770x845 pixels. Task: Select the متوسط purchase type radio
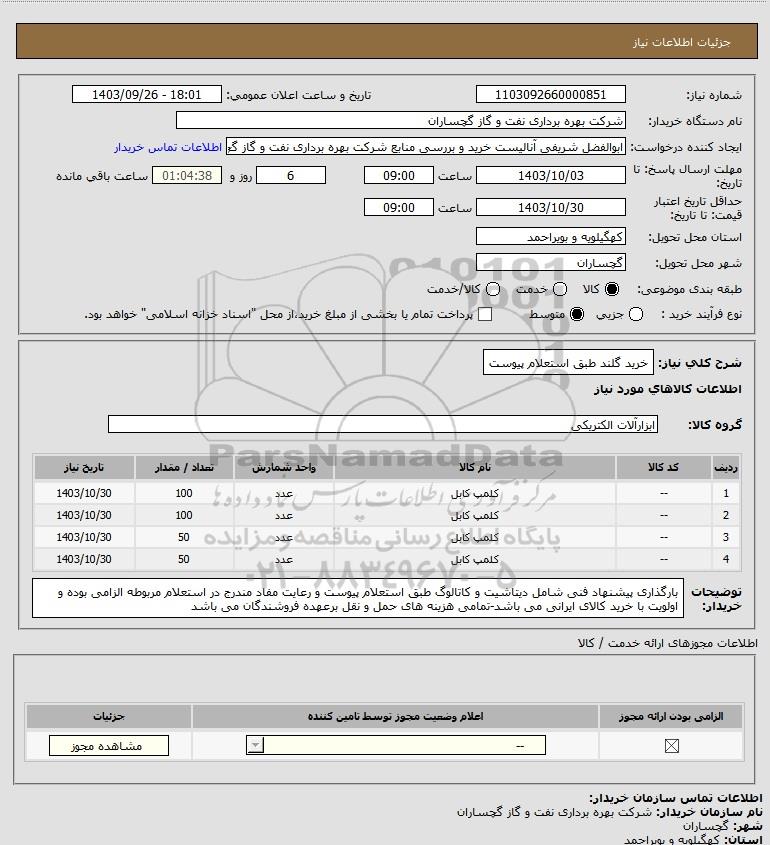577,314
